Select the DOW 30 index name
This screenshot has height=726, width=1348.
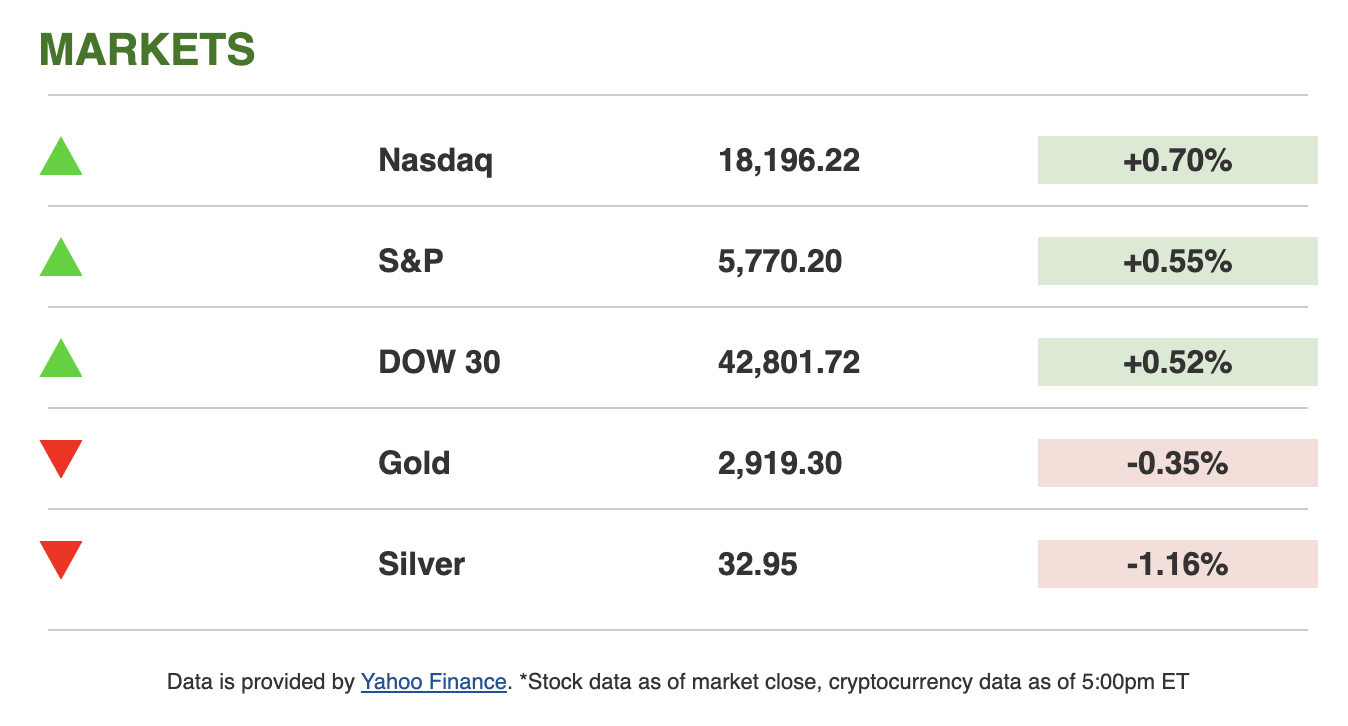coord(439,362)
